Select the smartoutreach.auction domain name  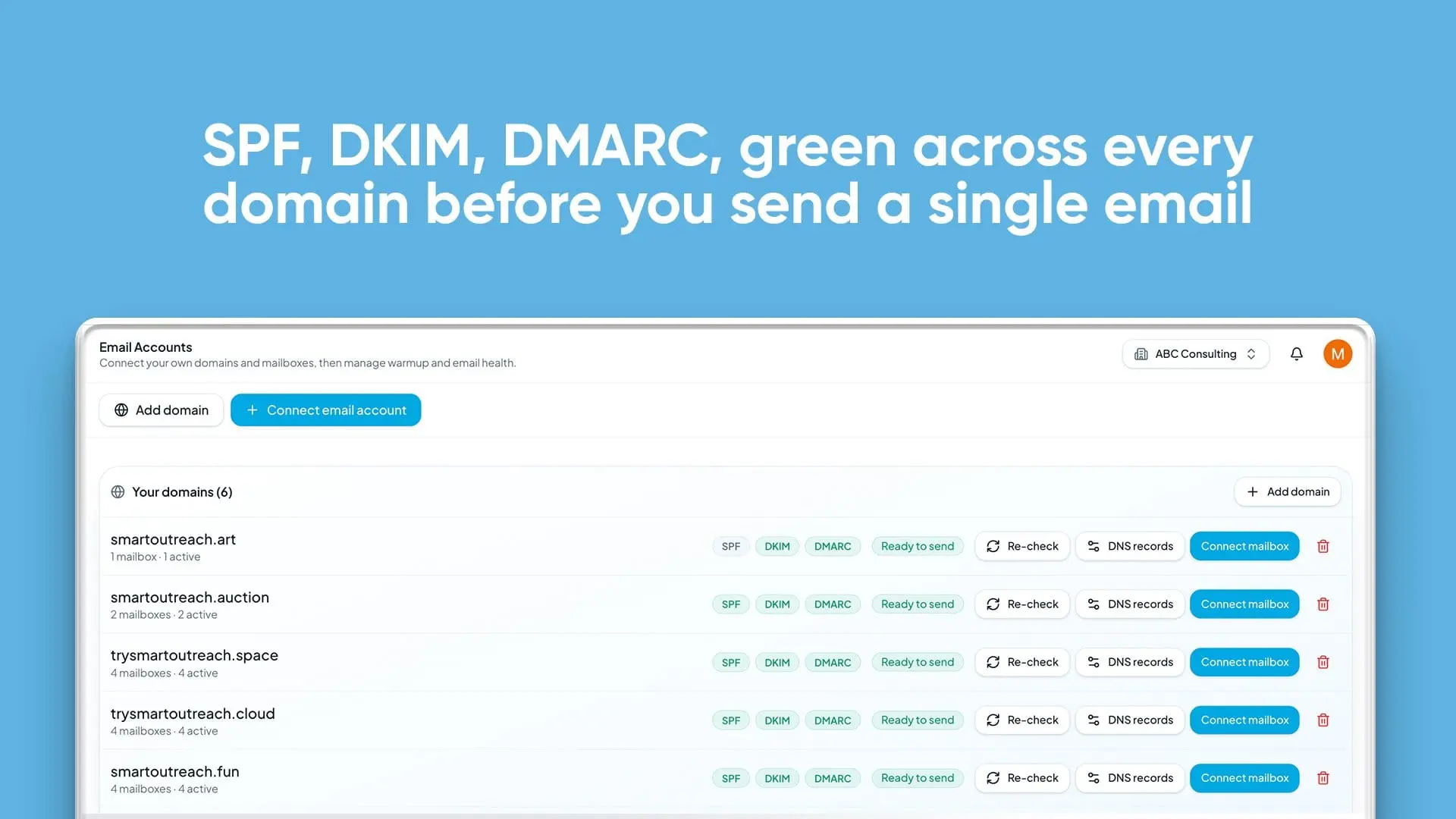click(190, 598)
